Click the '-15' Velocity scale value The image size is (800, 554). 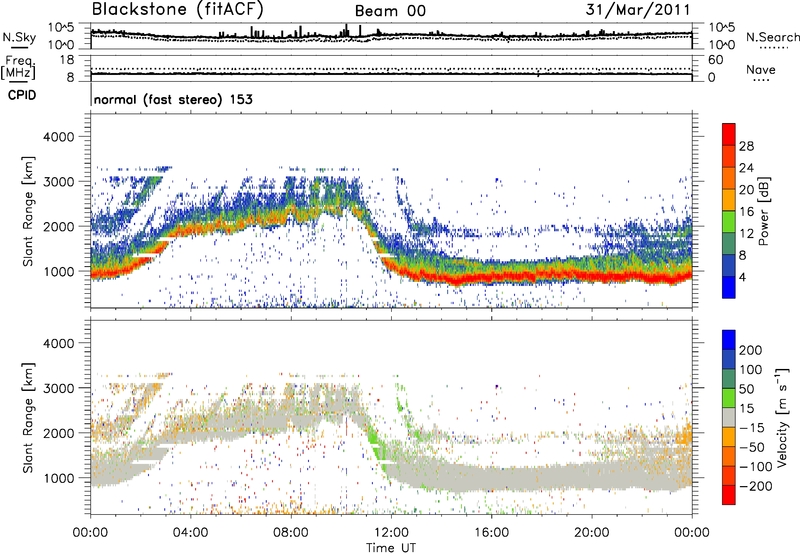pyautogui.click(x=752, y=428)
